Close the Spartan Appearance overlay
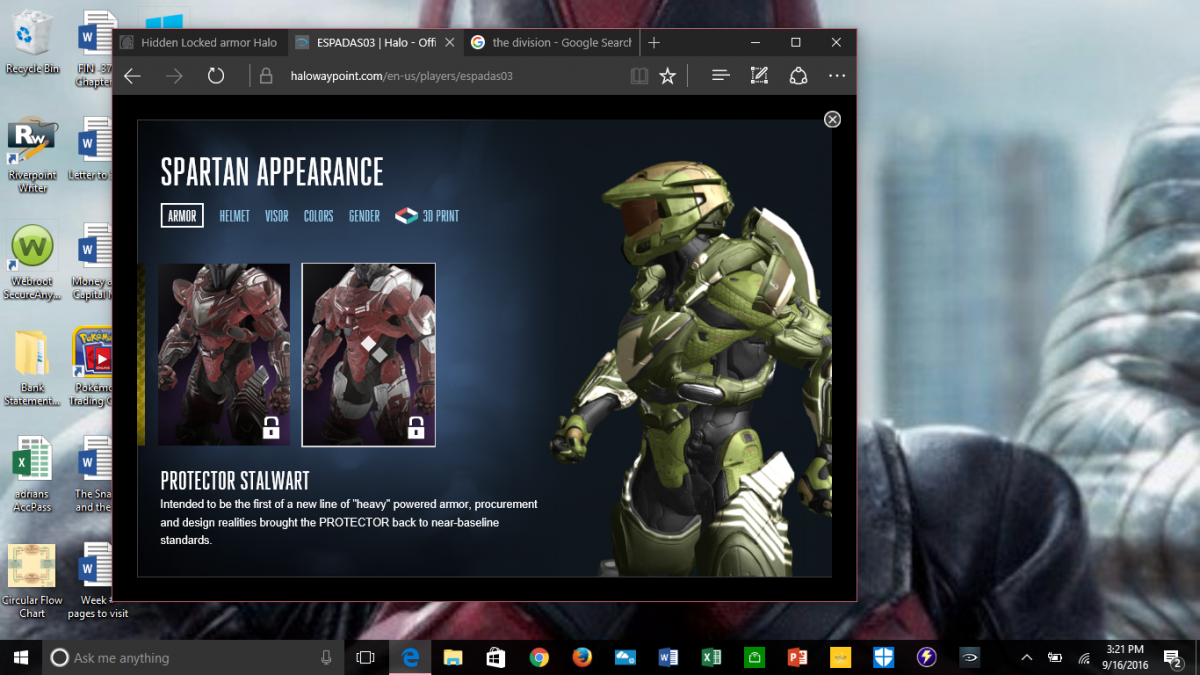 832,119
